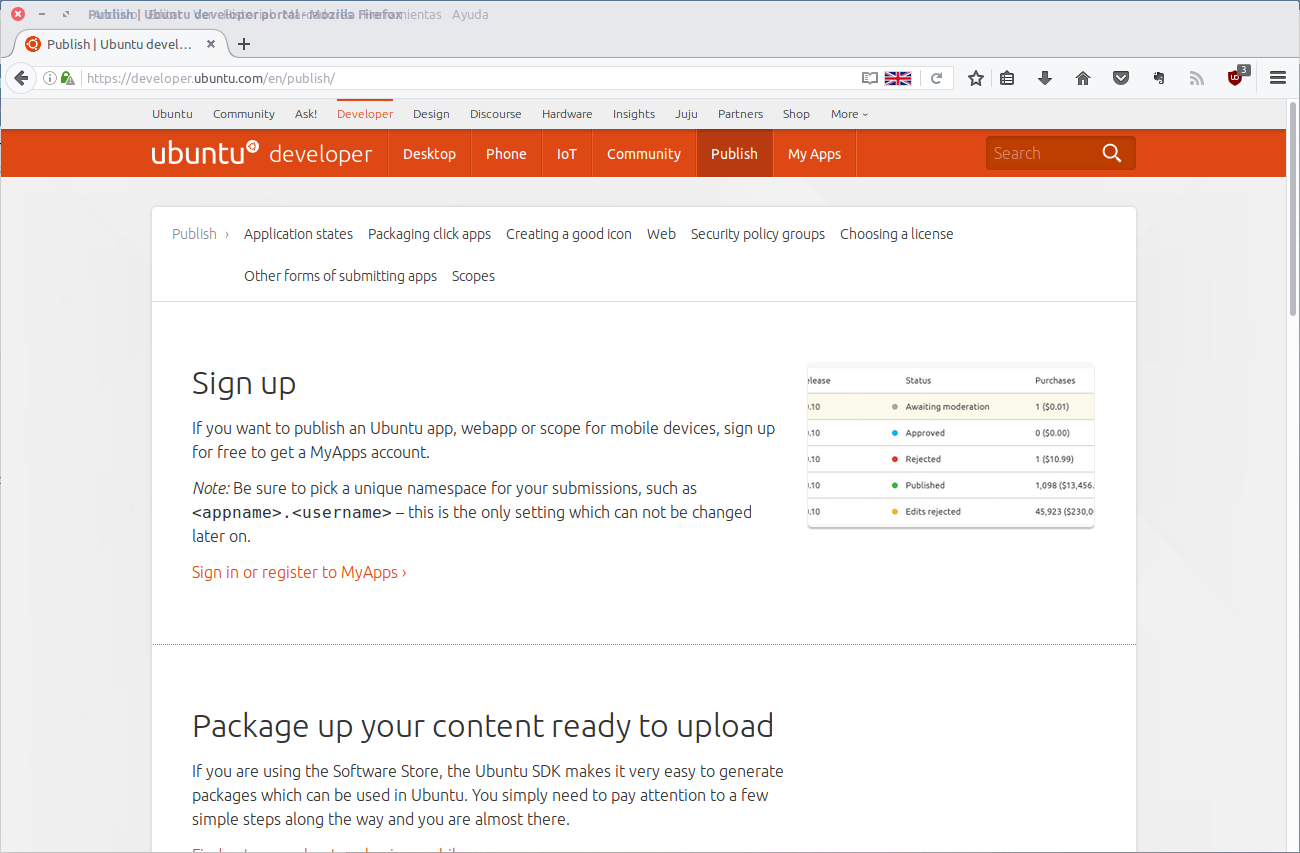
Task: Open Choosing a license link
Action: tap(896, 234)
